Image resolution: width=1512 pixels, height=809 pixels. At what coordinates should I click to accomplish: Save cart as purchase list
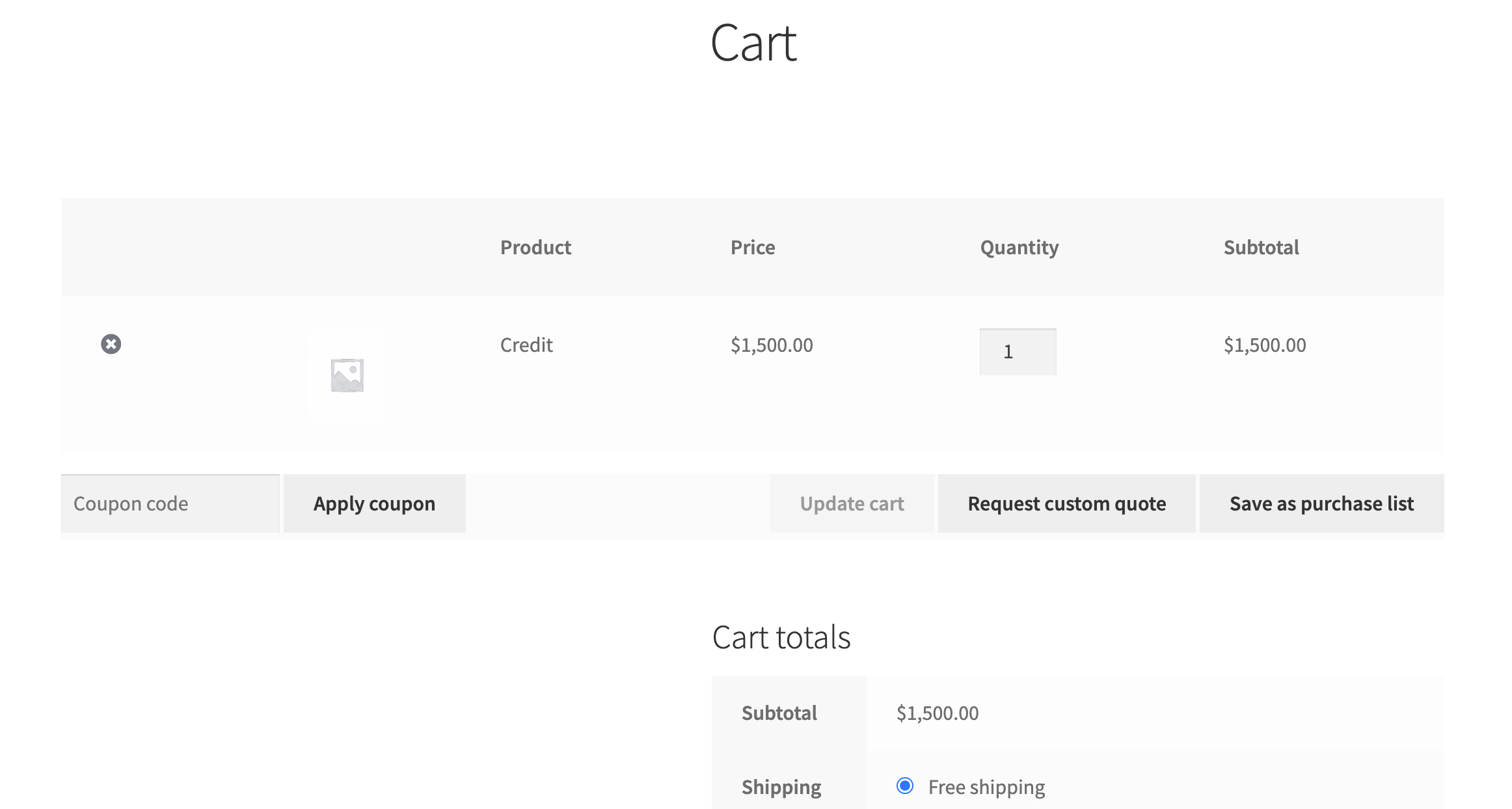(x=1321, y=503)
